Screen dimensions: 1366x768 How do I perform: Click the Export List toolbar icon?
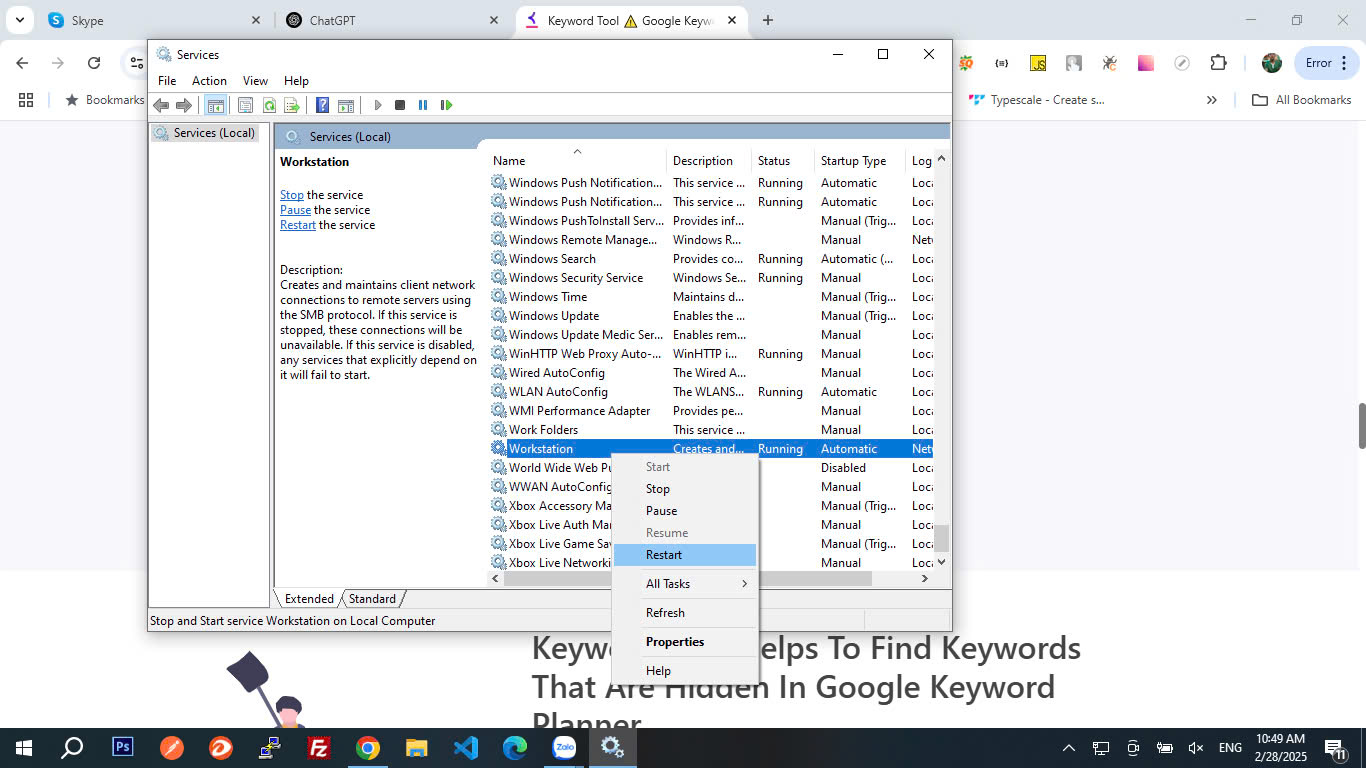pos(292,105)
